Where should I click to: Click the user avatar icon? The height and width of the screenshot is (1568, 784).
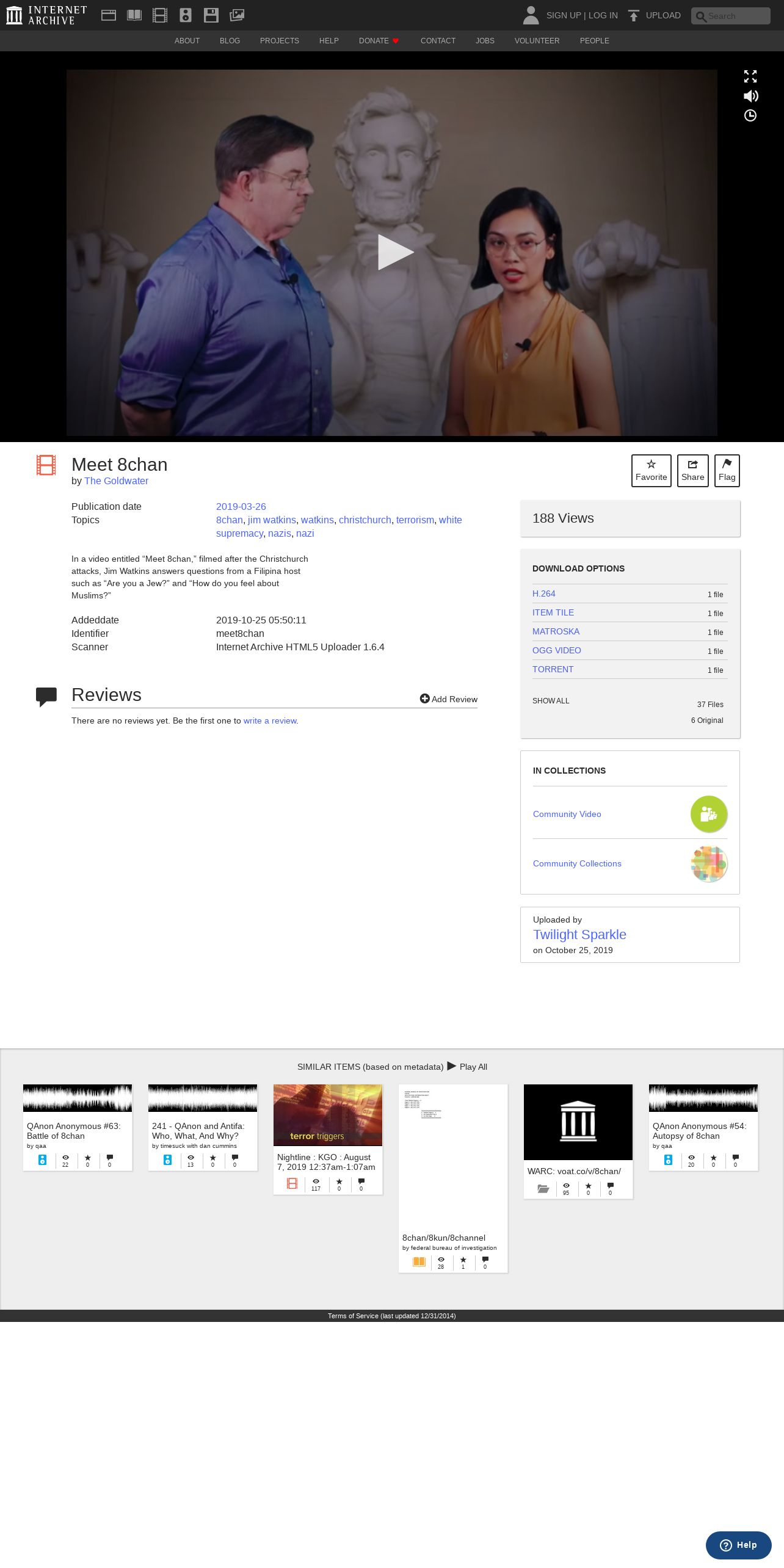pos(531,15)
